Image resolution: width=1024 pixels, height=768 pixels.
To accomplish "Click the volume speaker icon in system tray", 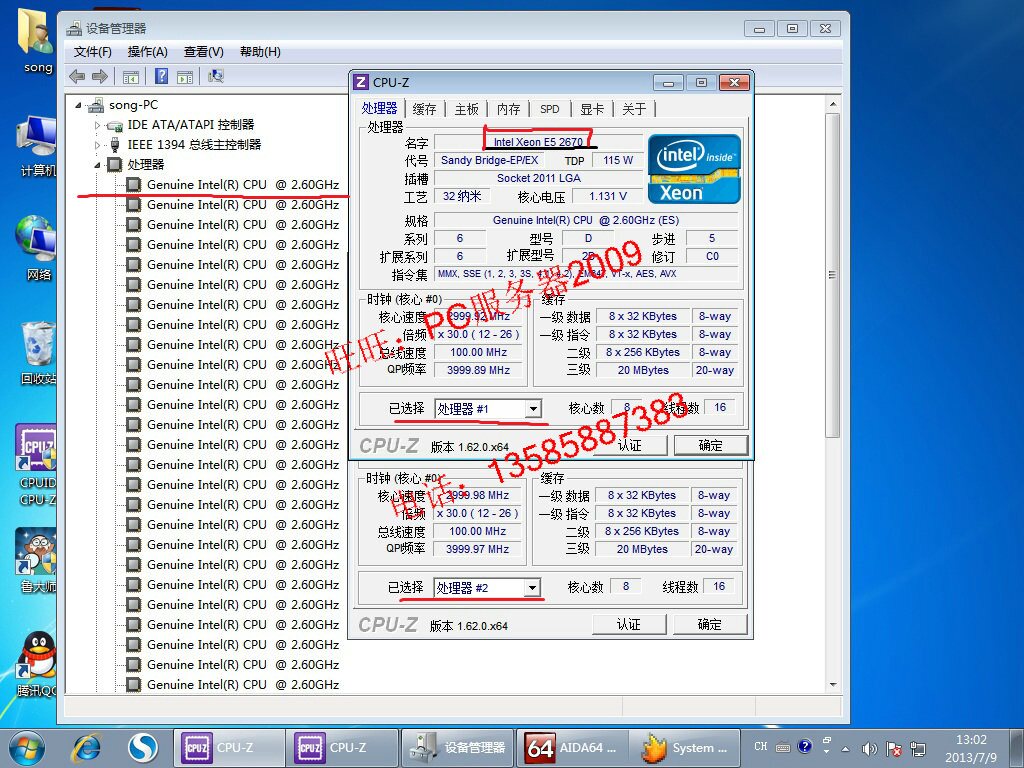I will [869, 747].
